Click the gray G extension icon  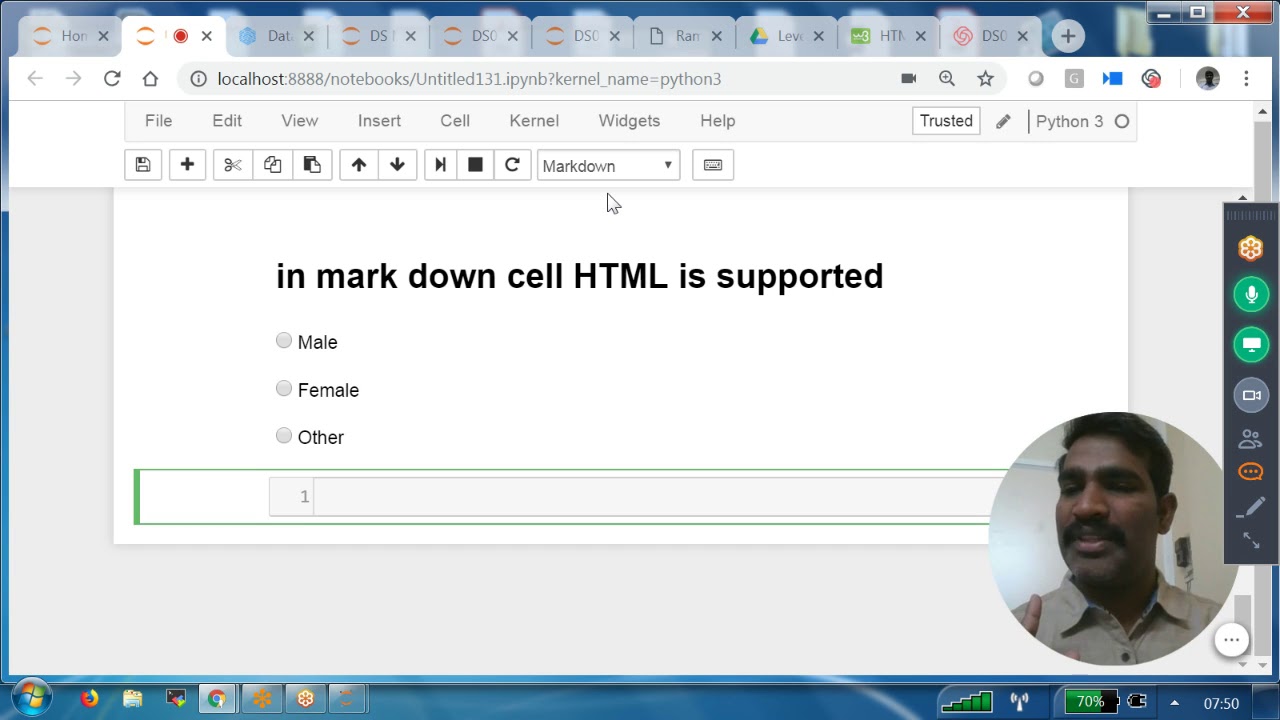[x=1074, y=78]
